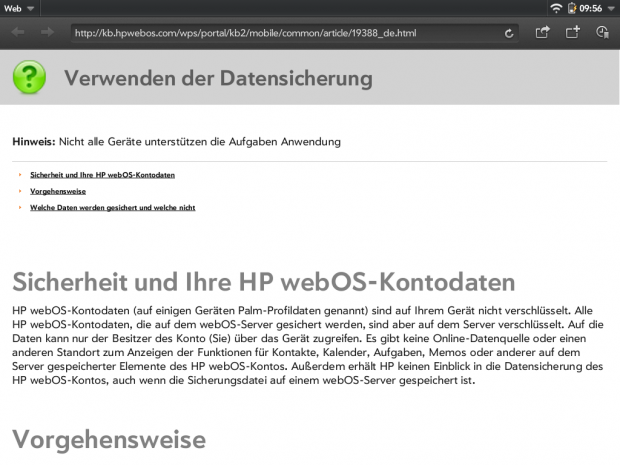Open bookmarks and history icon
Screen dimensions: 620x465
[602, 32]
